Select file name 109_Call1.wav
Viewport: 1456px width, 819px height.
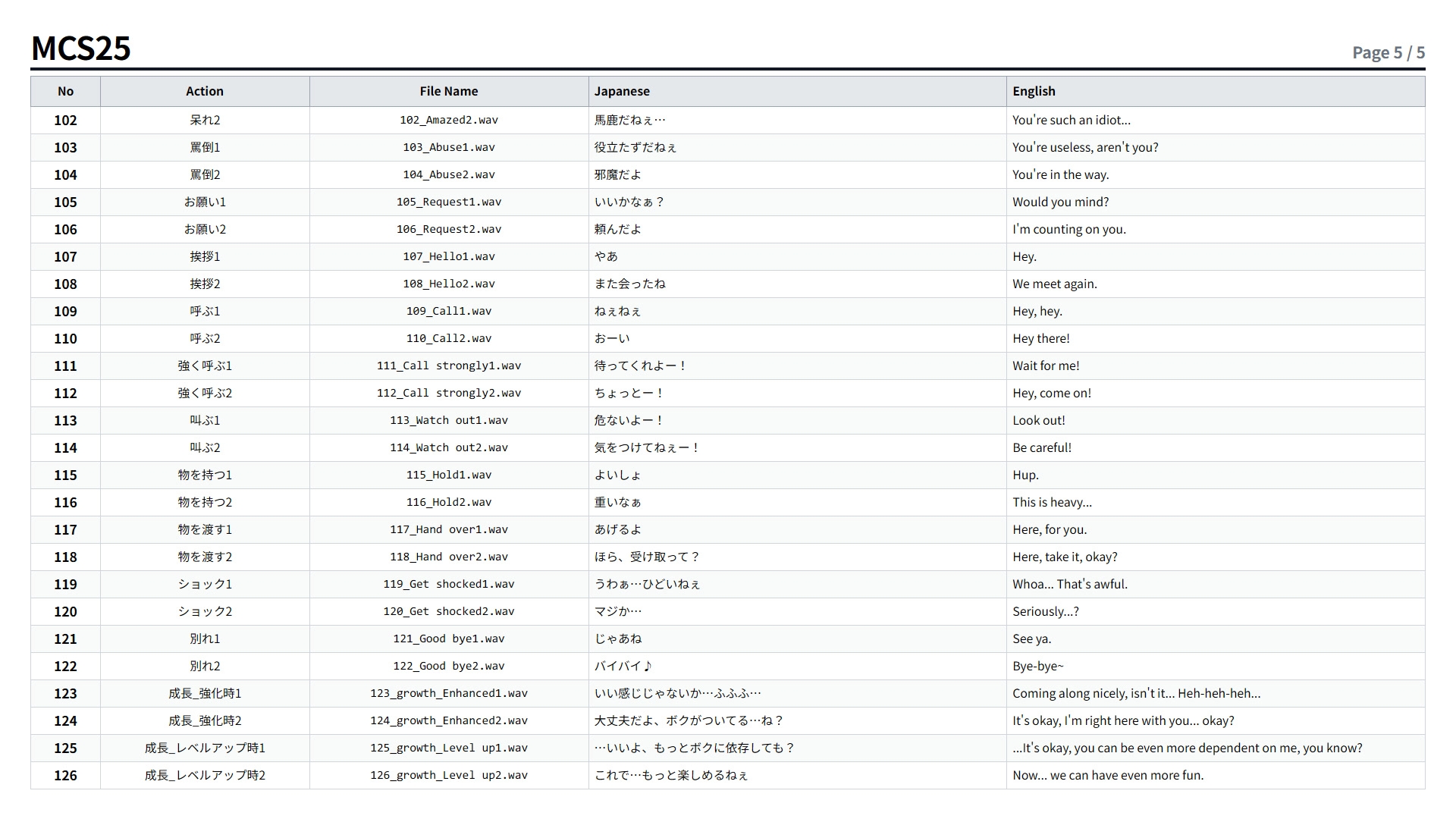tap(449, 311)
